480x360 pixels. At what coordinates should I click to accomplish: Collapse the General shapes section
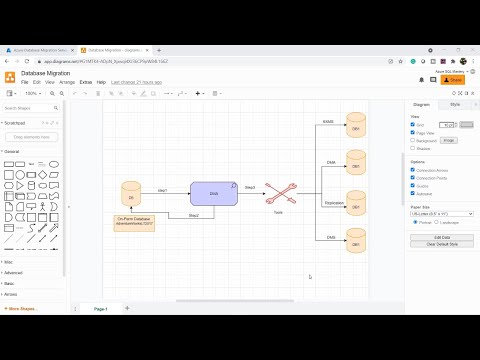[11, 152]
